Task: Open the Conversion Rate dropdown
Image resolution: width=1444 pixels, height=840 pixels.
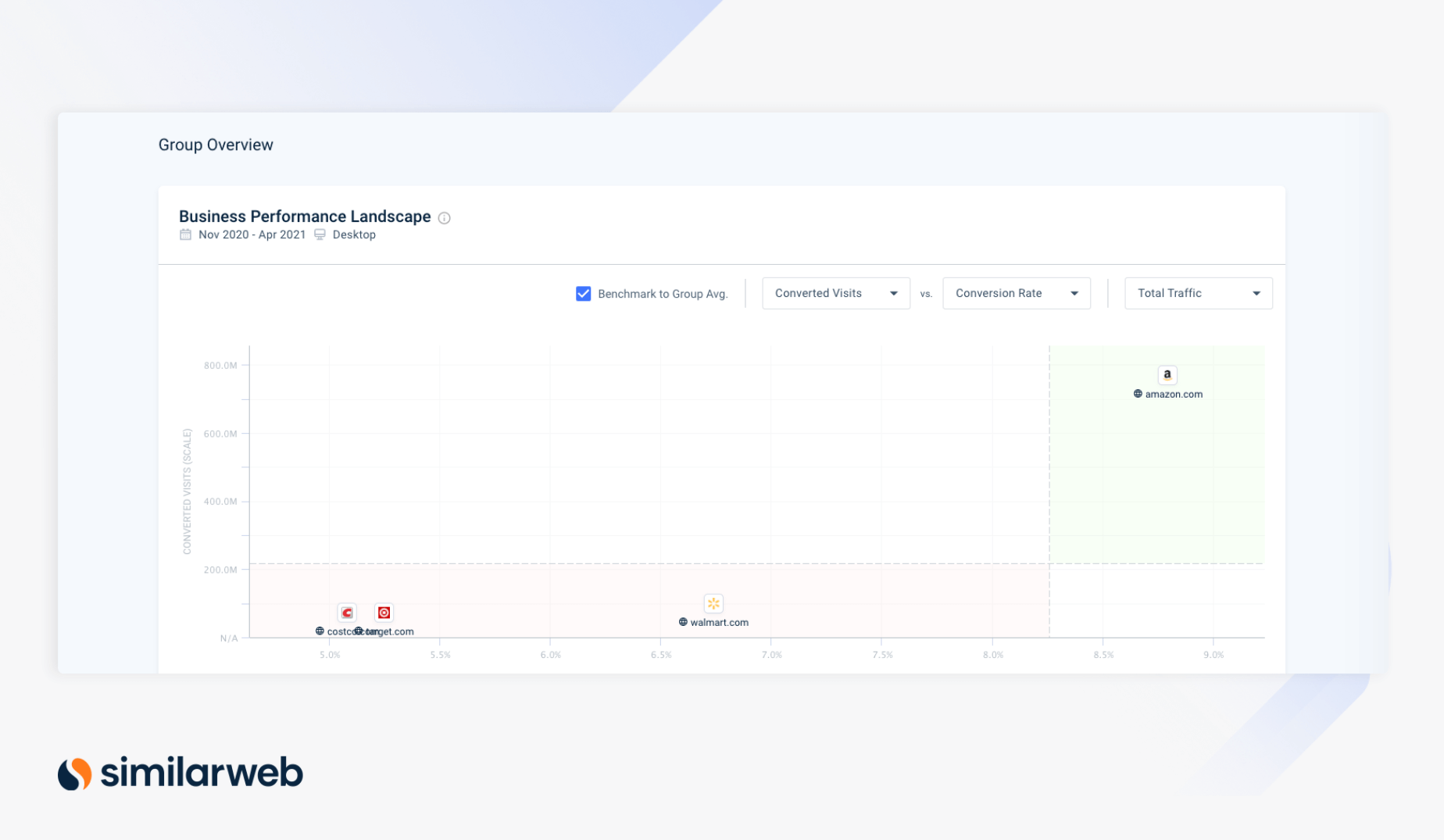Action: coord(1017,294)
